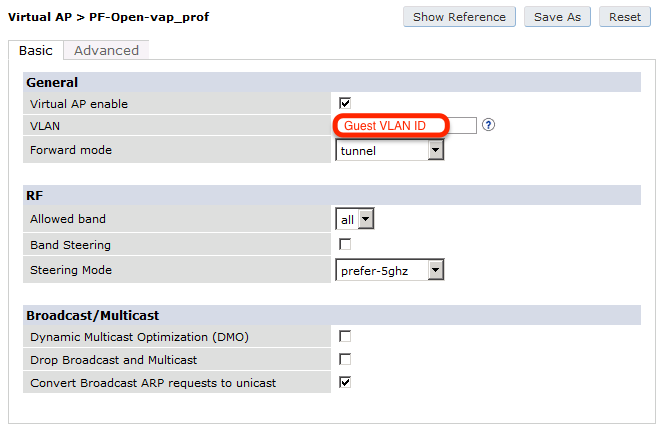Click the Forward mode label

point(71,150)
